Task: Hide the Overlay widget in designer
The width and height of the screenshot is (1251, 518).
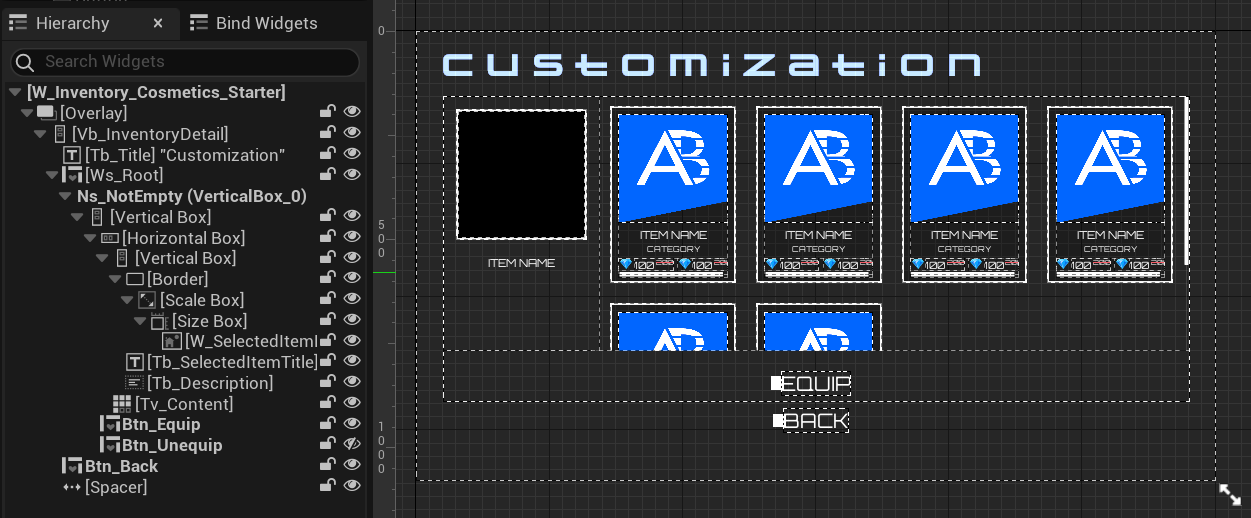Action: tap(351, 113)
